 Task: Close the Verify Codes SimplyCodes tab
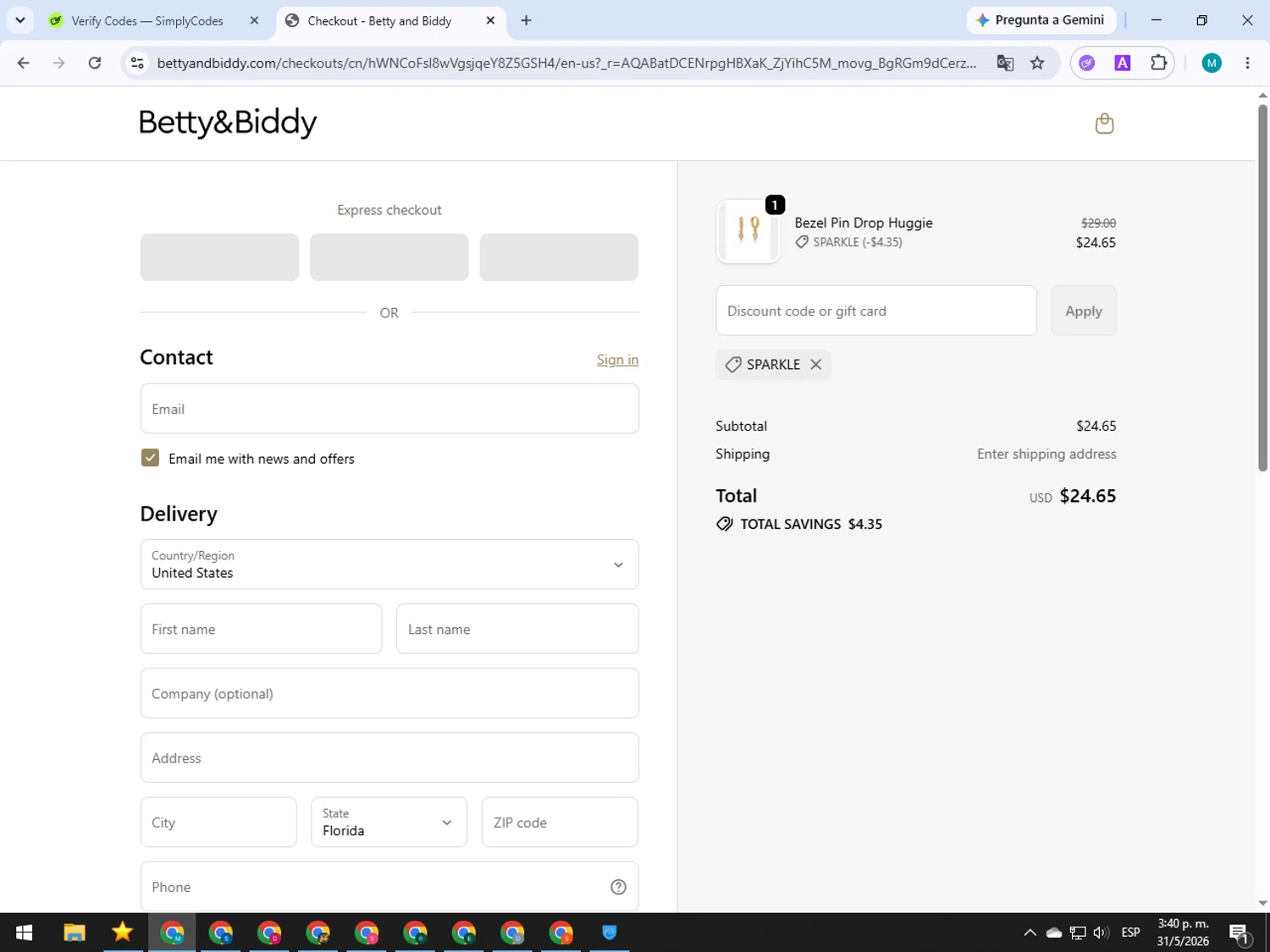(x=254, y=20)
